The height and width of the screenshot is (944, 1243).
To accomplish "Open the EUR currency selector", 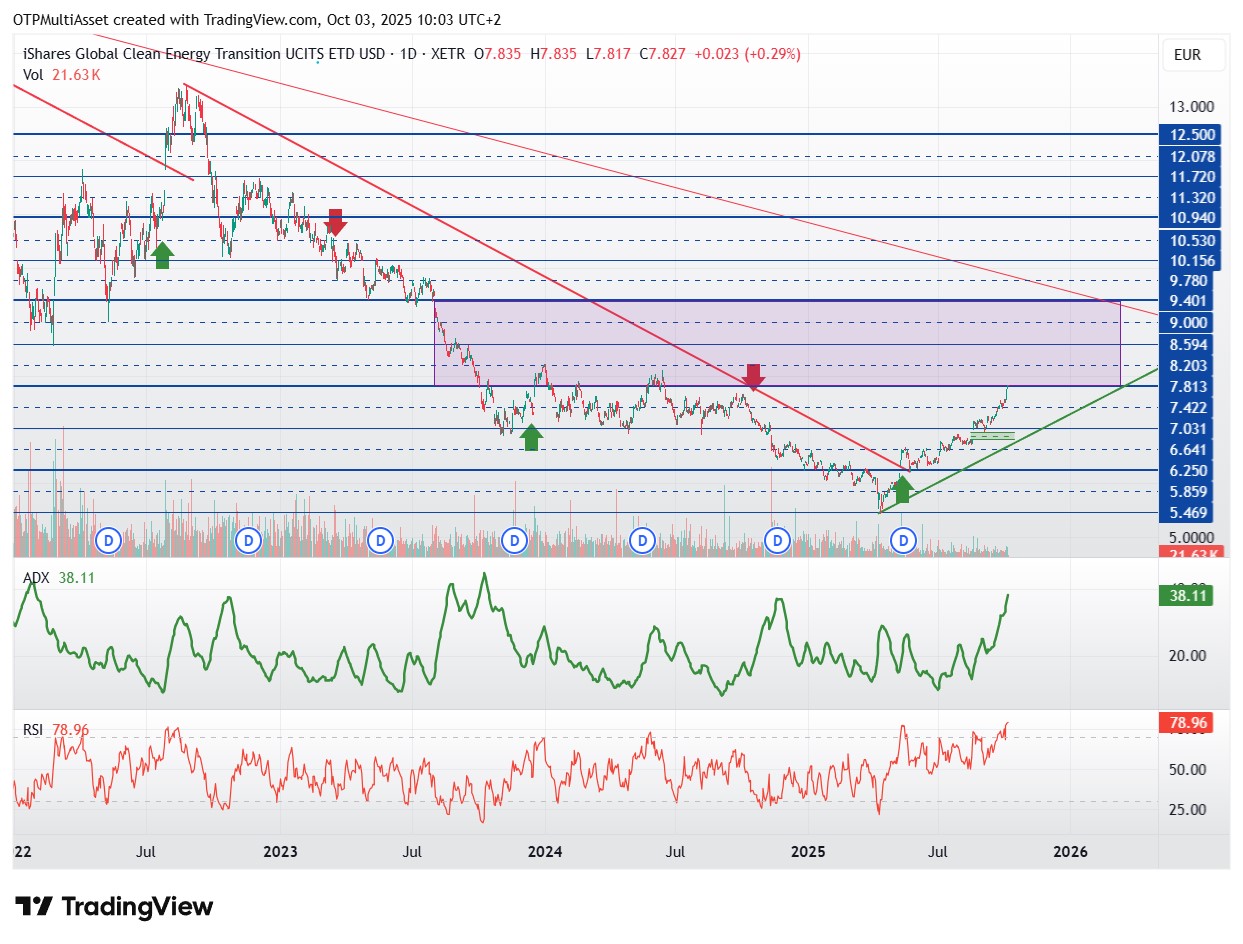I will [x=1194, y=55].
